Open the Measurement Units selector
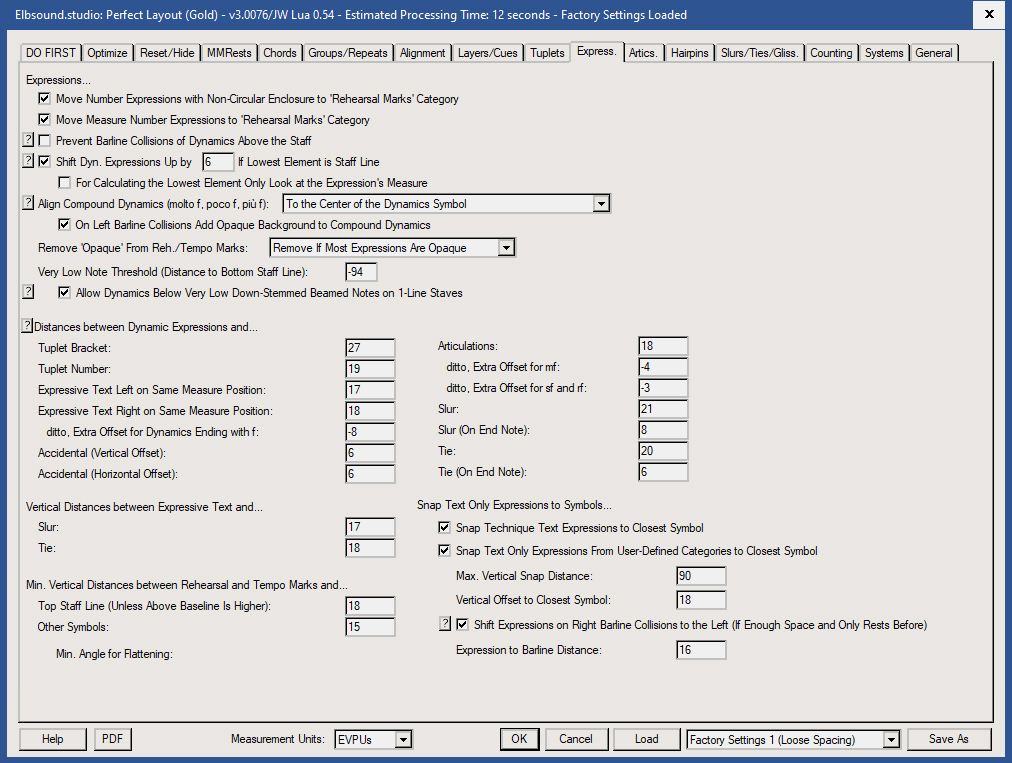This screenshot has width=1012, height=763. pyautogui.click(x=403, y=739)
